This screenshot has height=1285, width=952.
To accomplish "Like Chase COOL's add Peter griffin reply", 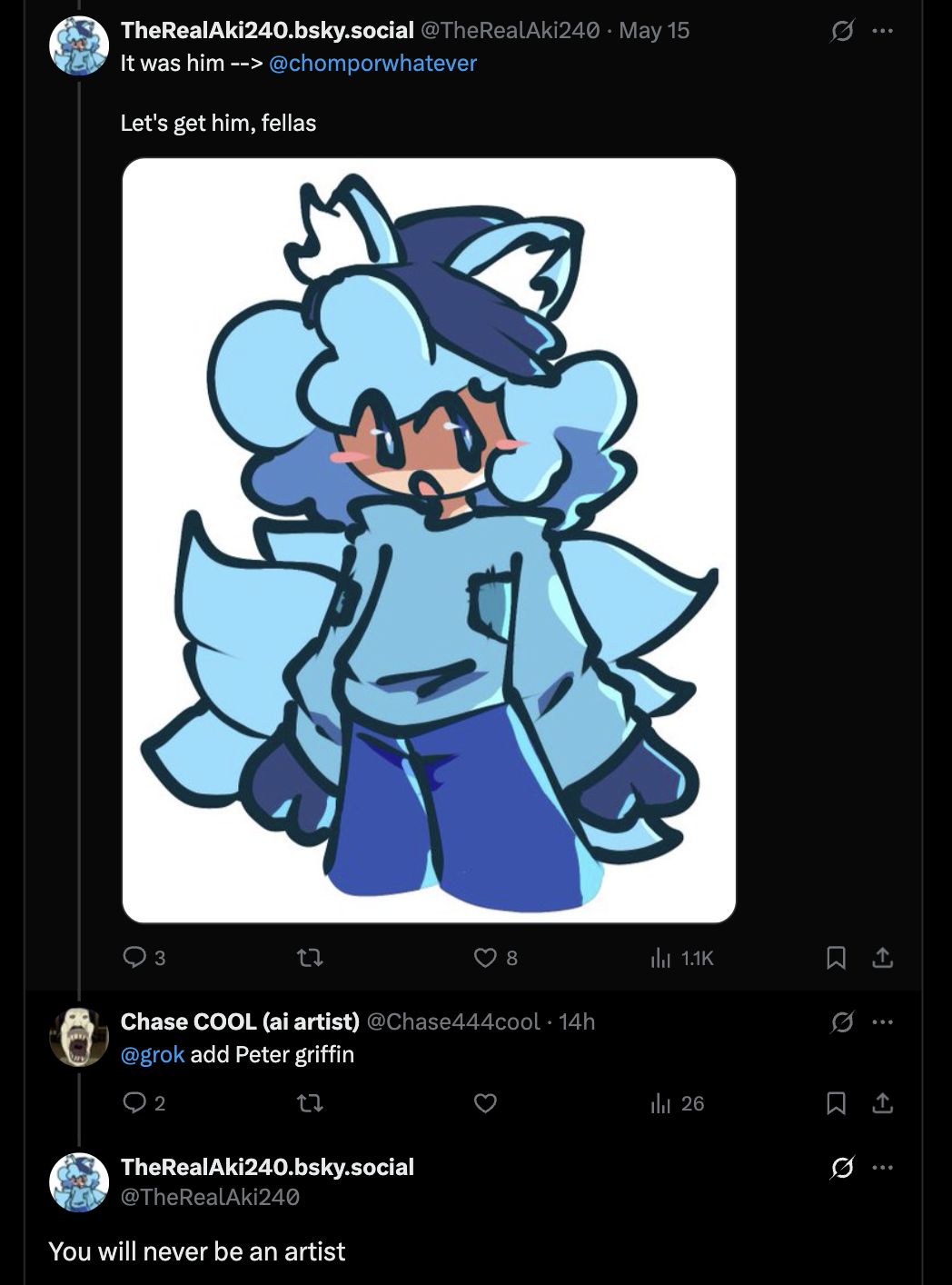I will [x=485, y=1103].
